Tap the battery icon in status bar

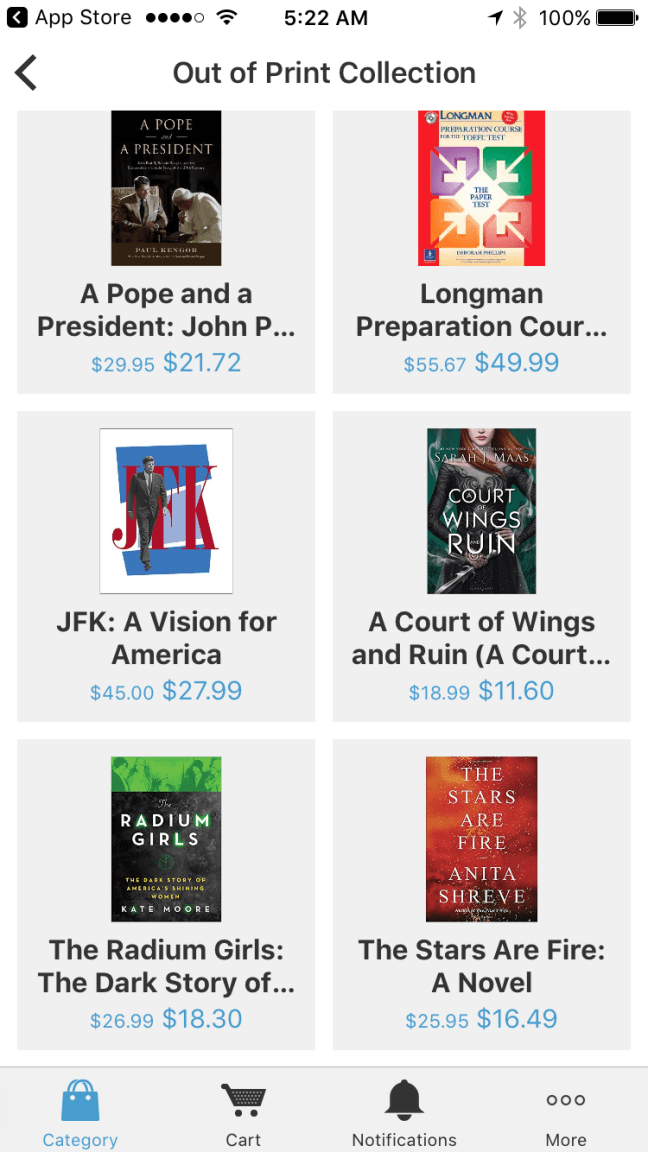[x=616, y=18]
